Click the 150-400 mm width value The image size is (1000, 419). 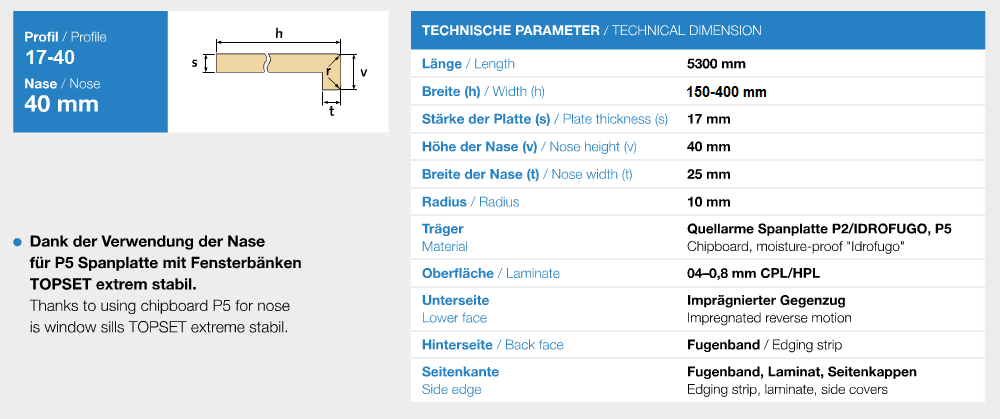(726, 92)
